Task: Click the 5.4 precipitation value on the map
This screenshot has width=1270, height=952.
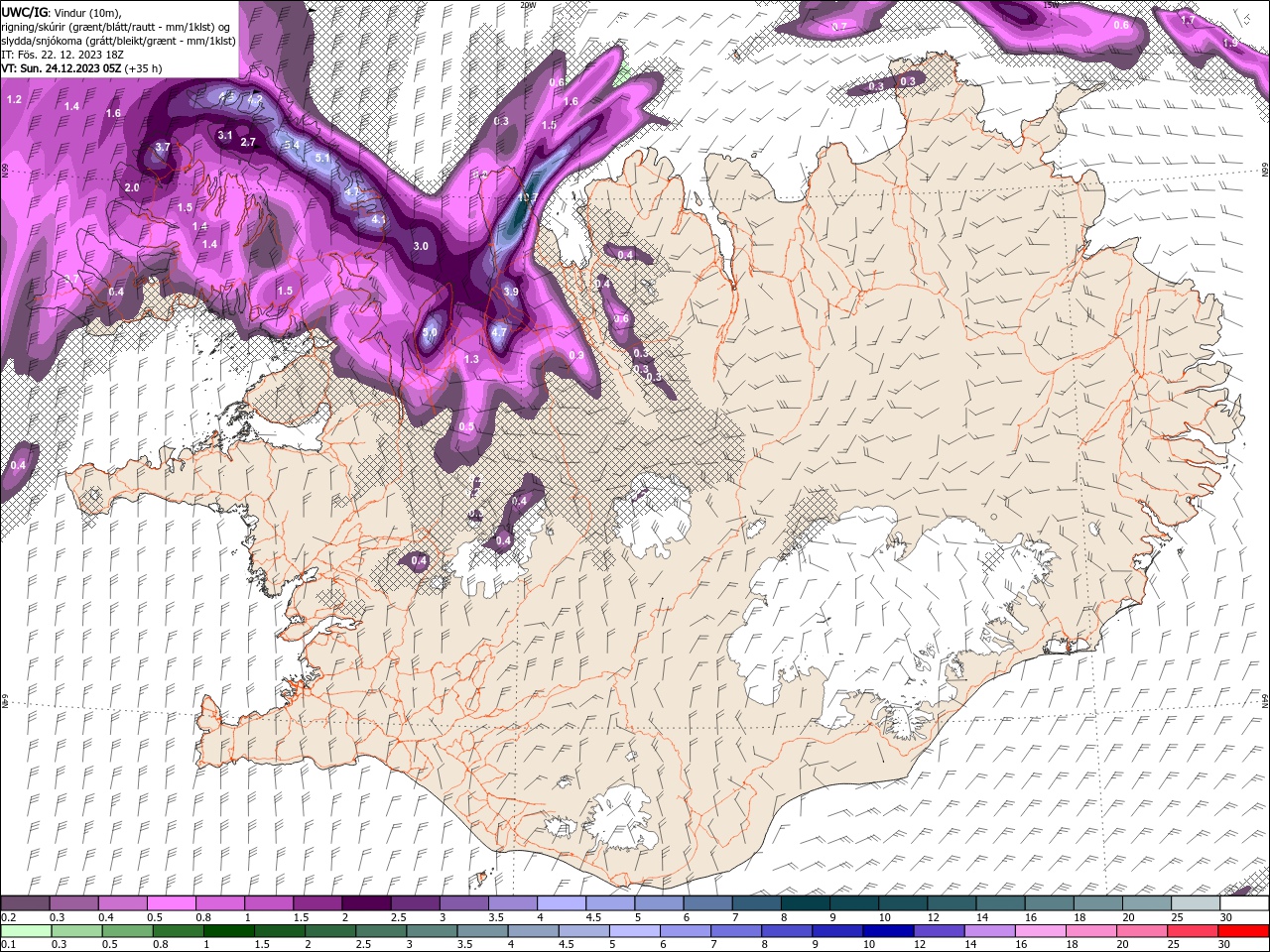Action: (x=292, y=146)
